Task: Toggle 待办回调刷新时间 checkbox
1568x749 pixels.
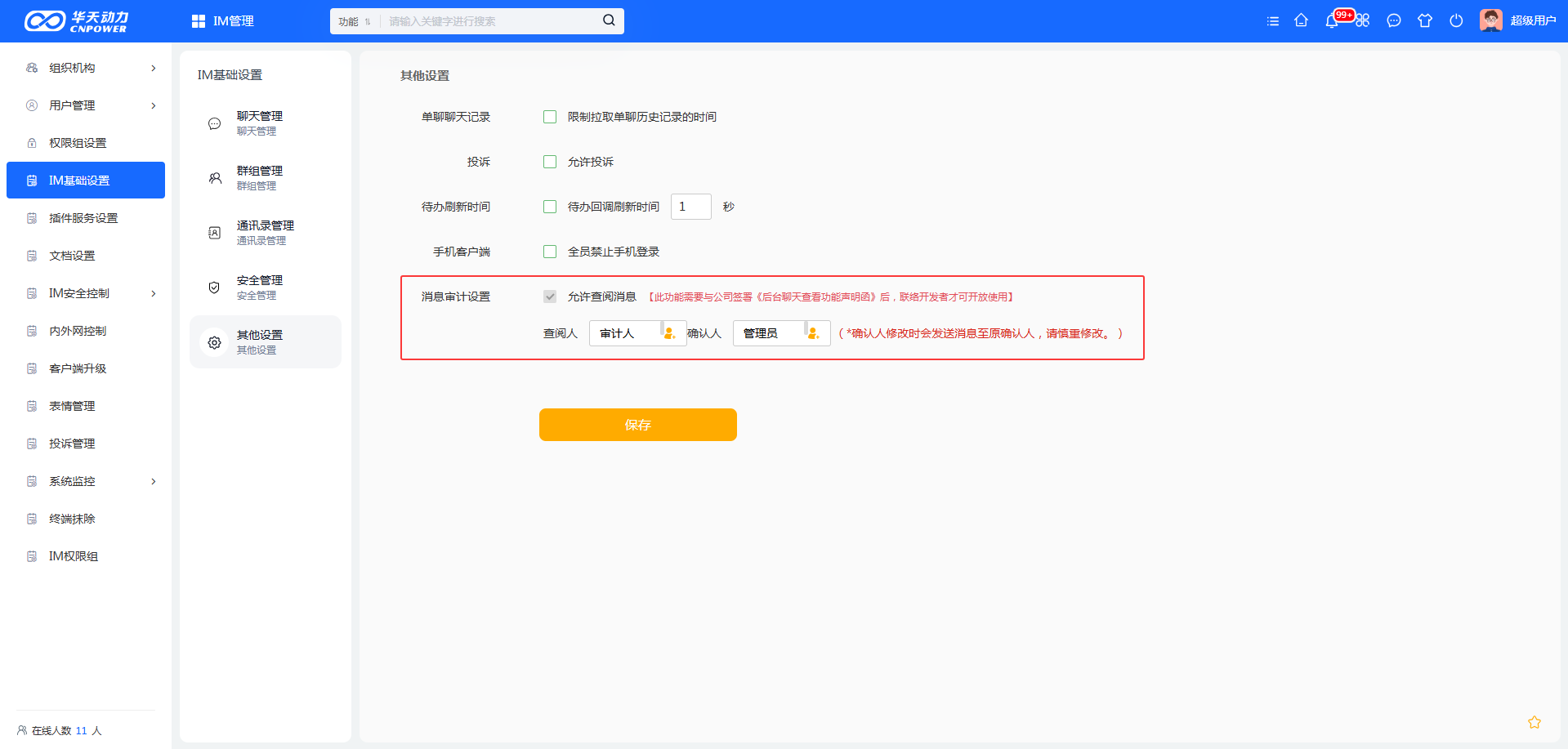Action: 550,207
